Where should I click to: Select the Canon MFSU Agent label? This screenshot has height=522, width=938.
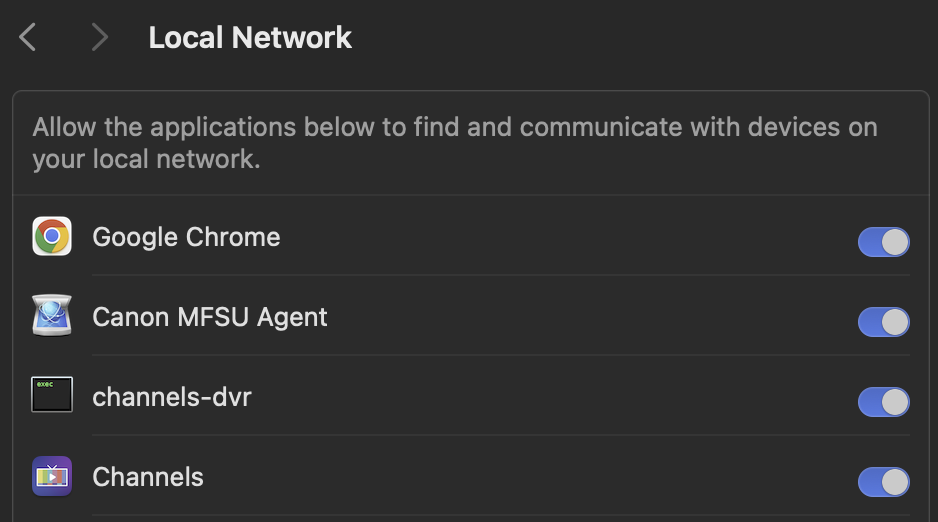click(x=210, y=317)
